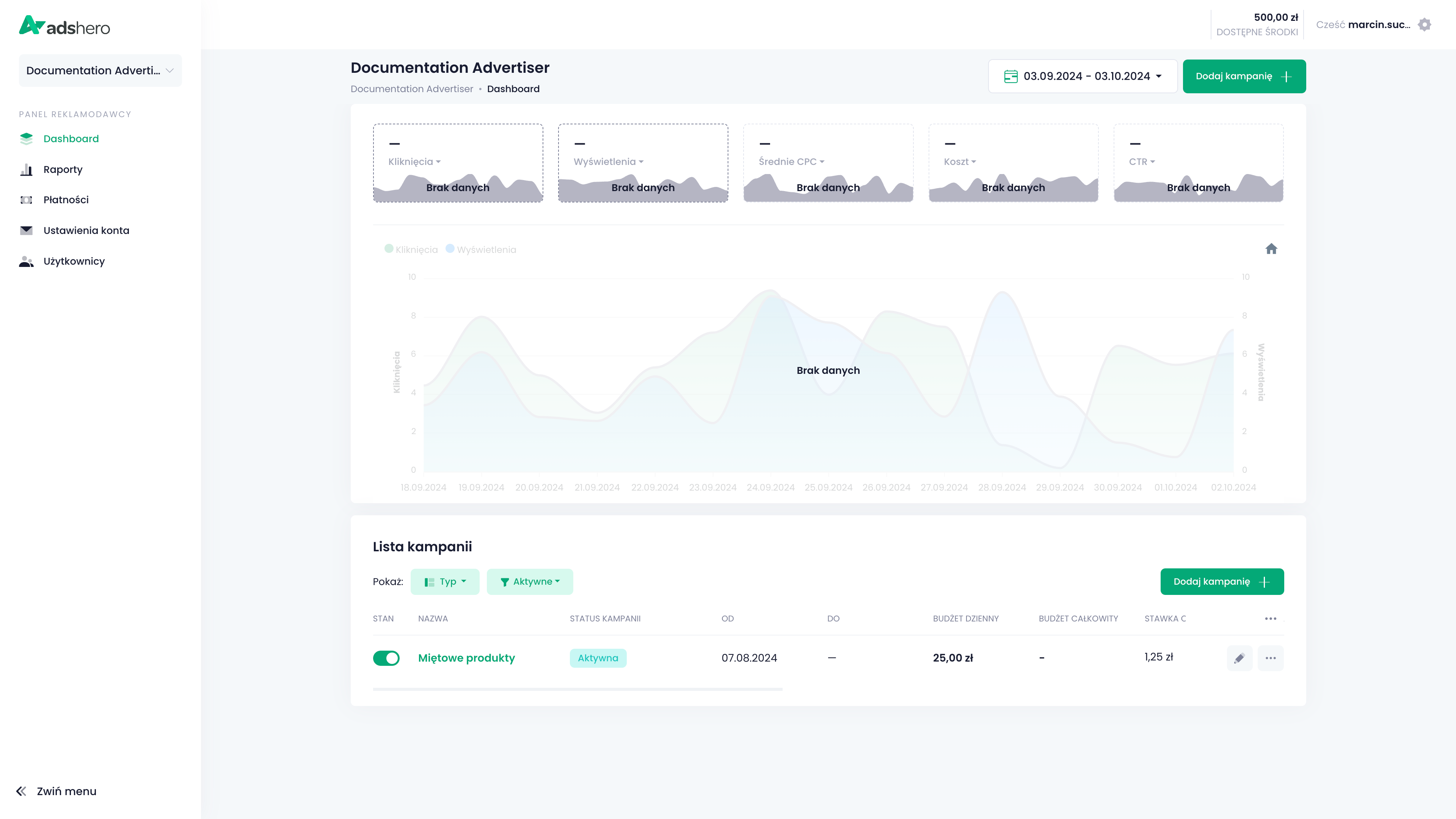
Task: Go to Płatności in sidebar
Action: [x=66, y=199]
